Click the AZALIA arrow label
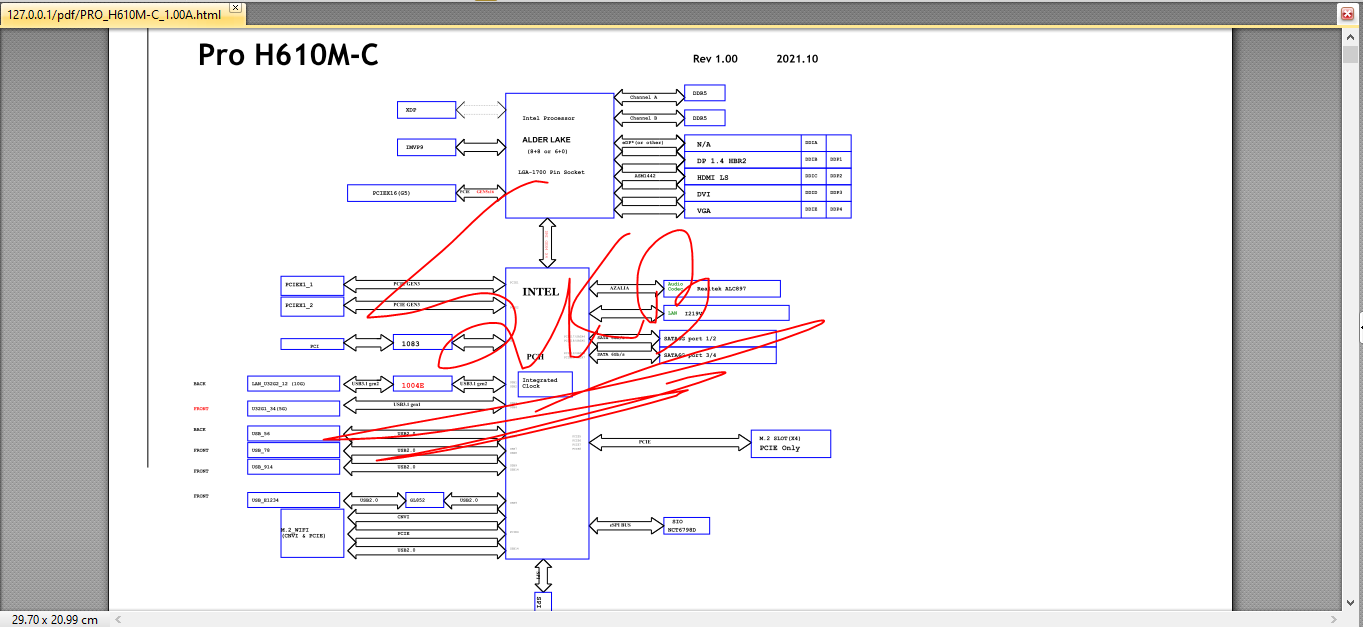This screenshot has width=1363, height=627. pyautogui.click(x=620, y=288)
